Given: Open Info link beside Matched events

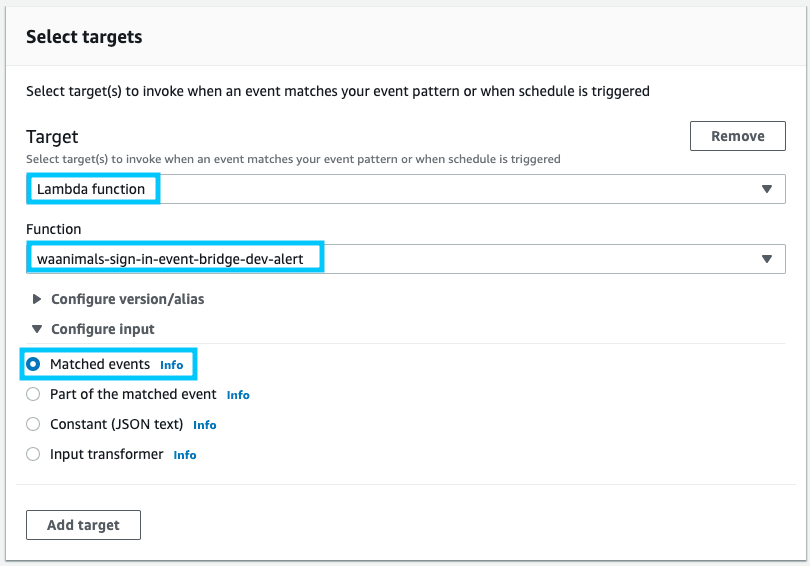Looking at the screenshot, I should (x=172, y=366).
